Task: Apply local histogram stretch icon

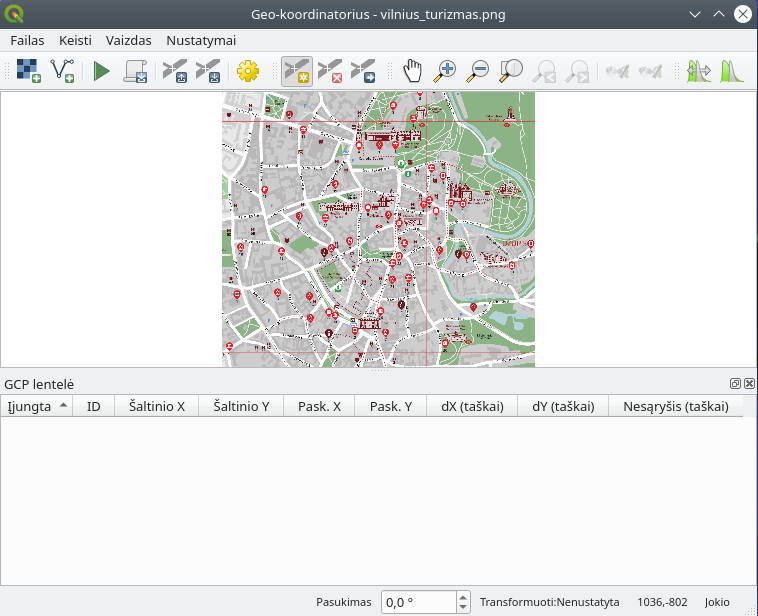Action: click(x=732, y=71)
